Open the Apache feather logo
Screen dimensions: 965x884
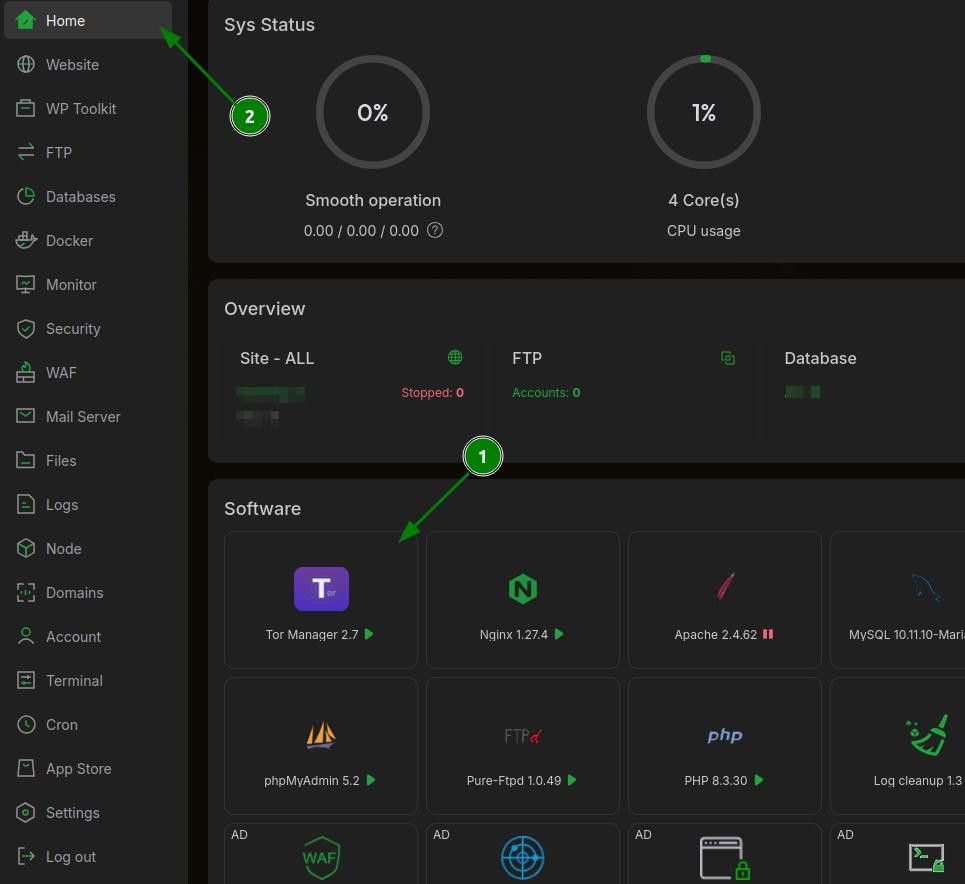tap(725, 586)
